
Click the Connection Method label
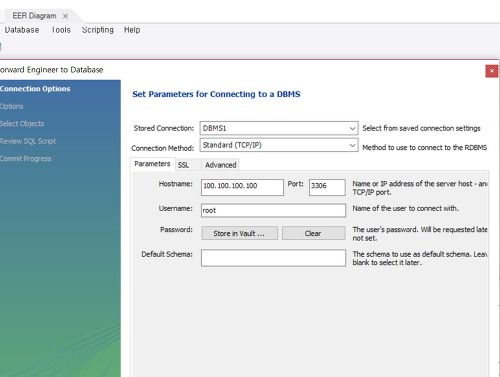click(x=163, y=148)
